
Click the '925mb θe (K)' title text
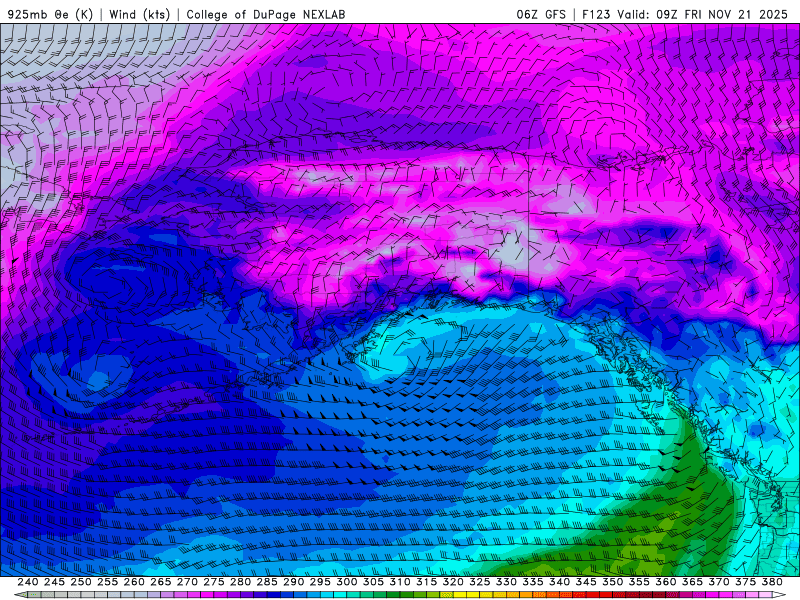(x=50, y=14)
